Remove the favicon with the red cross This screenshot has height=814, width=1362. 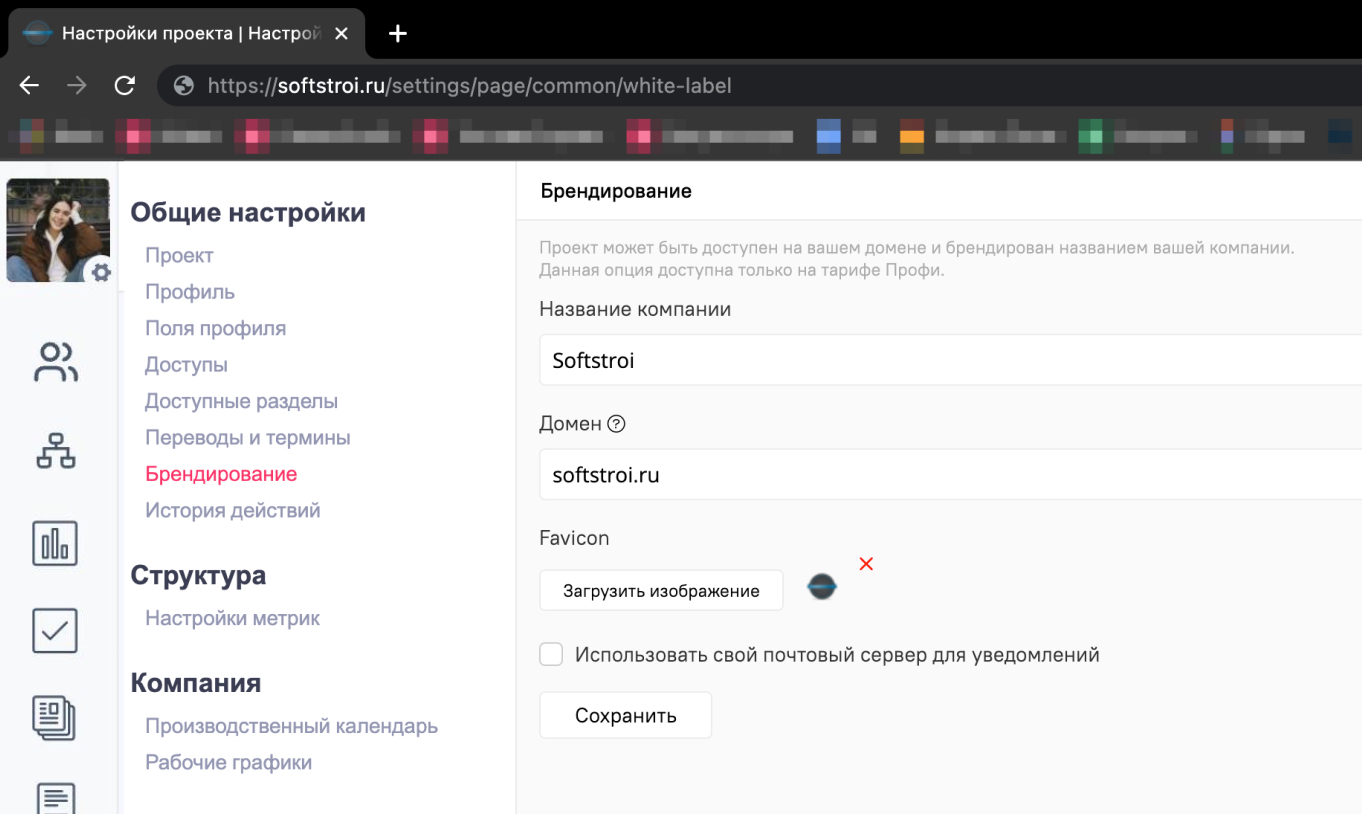866,564
